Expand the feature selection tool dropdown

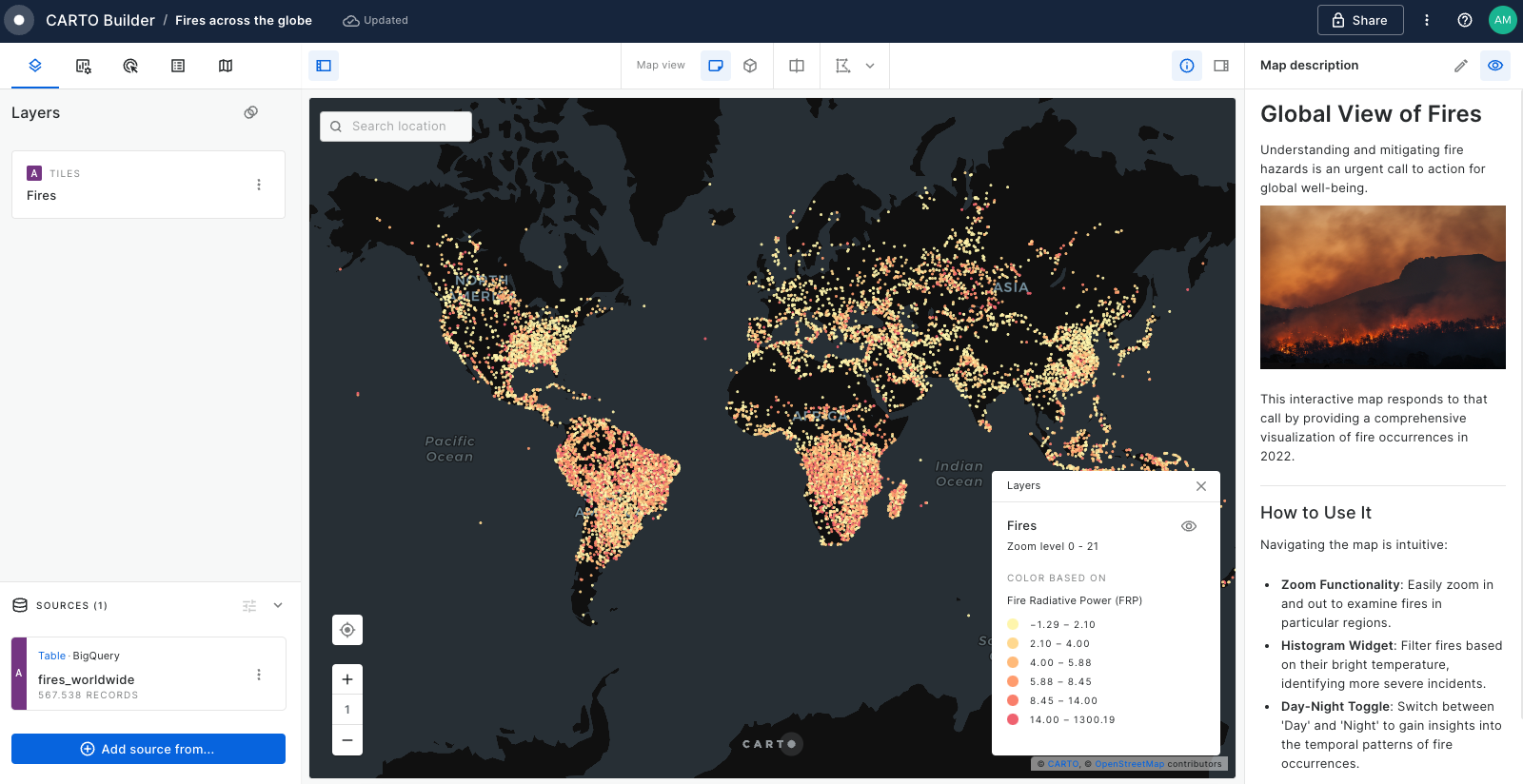point(870,66)
